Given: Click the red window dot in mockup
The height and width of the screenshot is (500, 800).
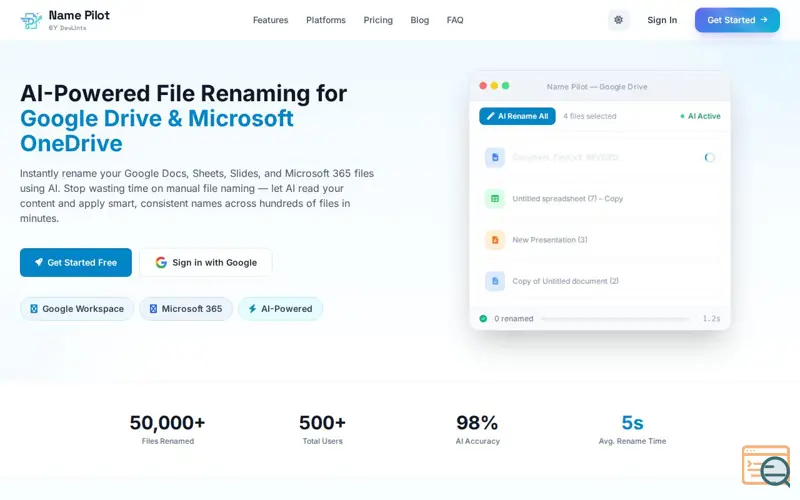Looking at the screenshot, I should point(483,86).
